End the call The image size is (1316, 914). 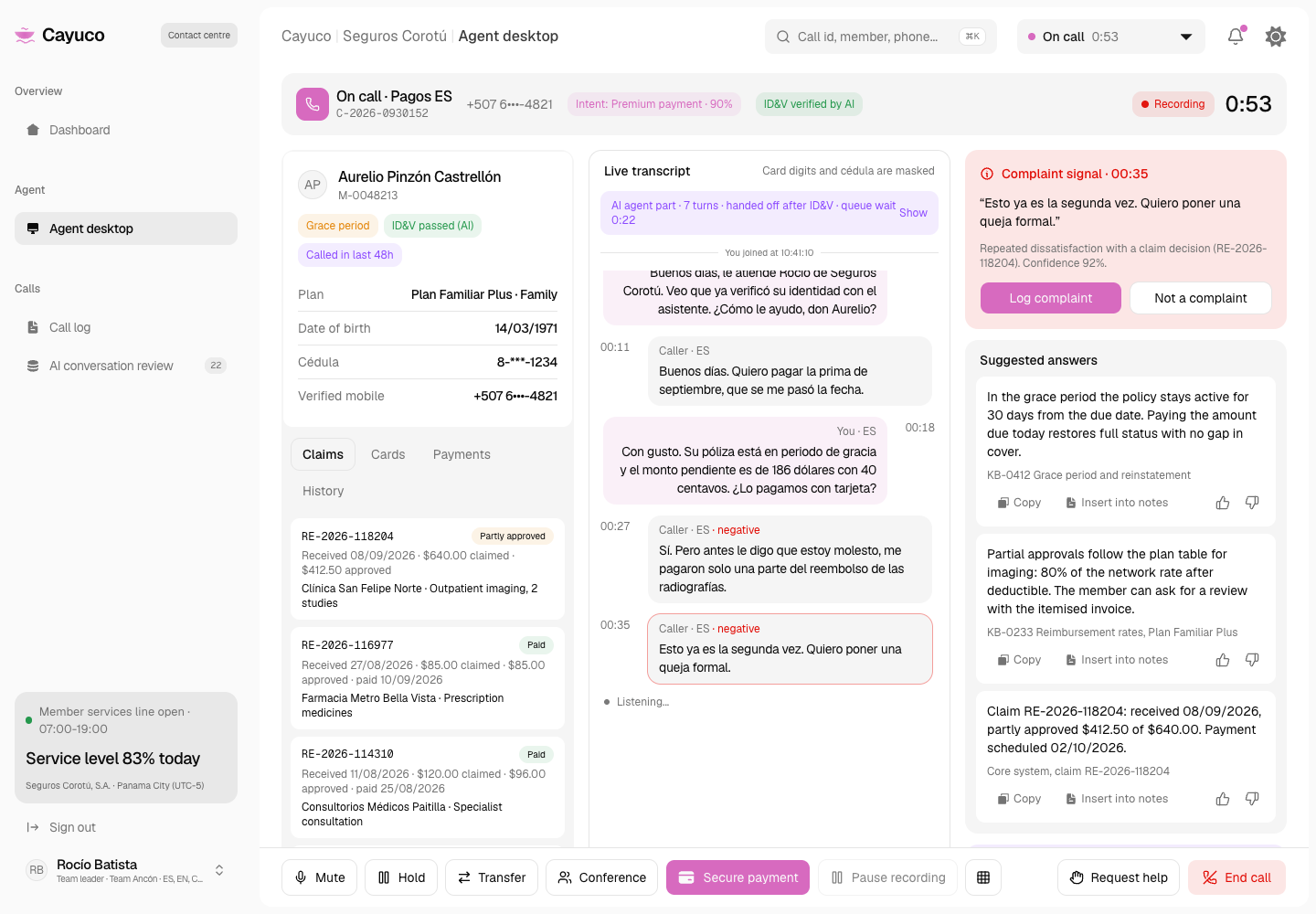point(1236,877)
